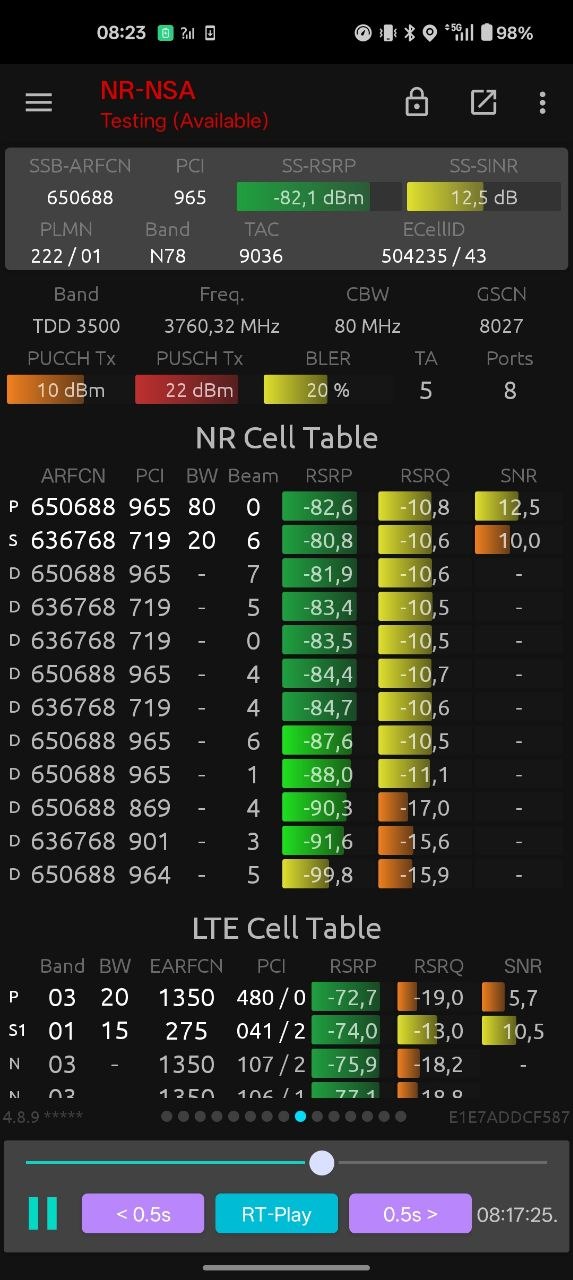Tap SSB-ARFCN value 650688 in header
573x1280 pixels.
[80, 198]
